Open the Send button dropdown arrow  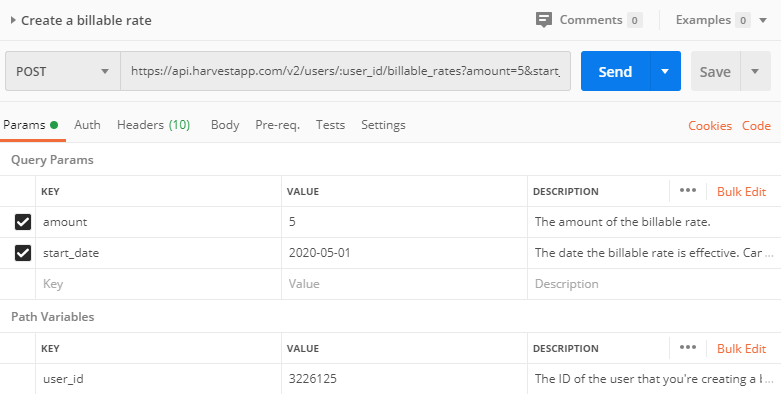(665, 72)
